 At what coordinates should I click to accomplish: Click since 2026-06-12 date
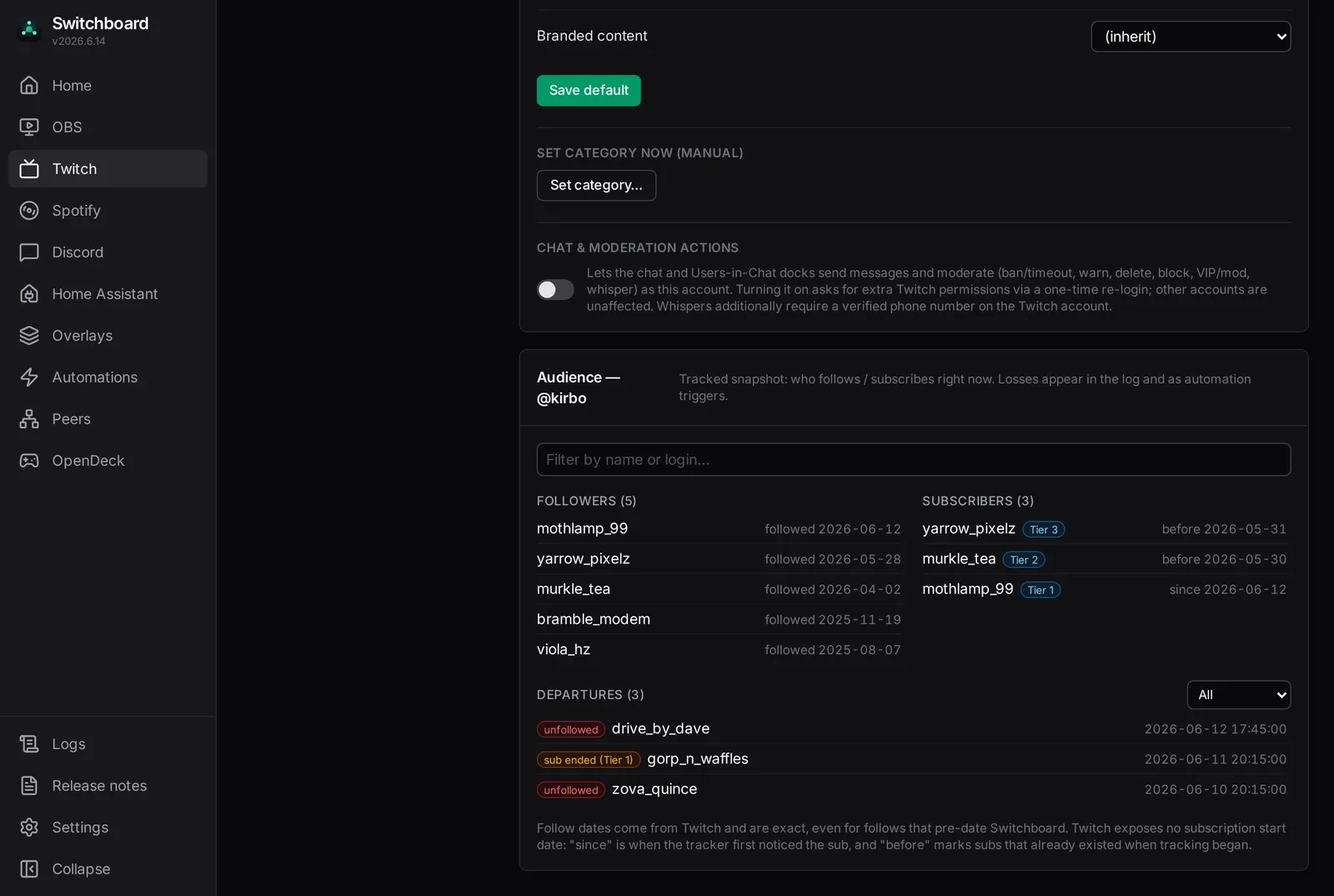click(x=1227, y=588)
